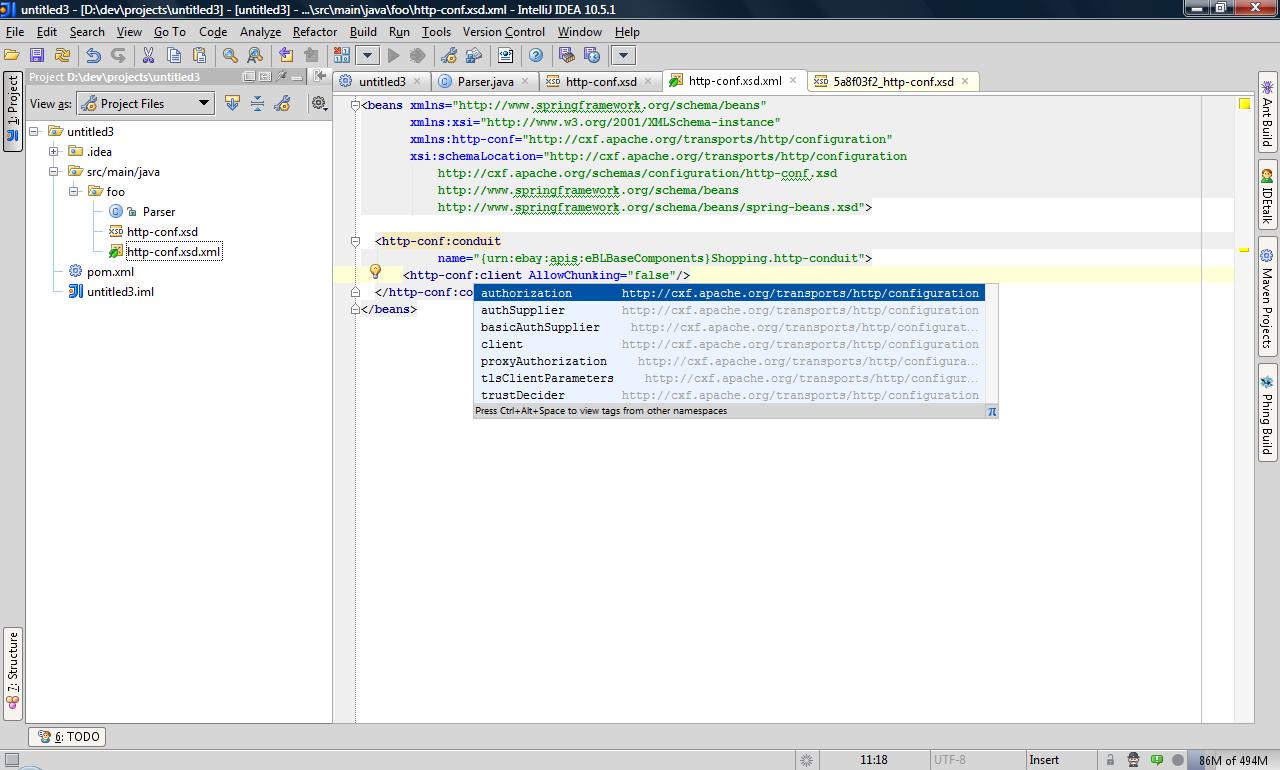
Task: Click the green Run arrow icon
Action: [393, 56]
